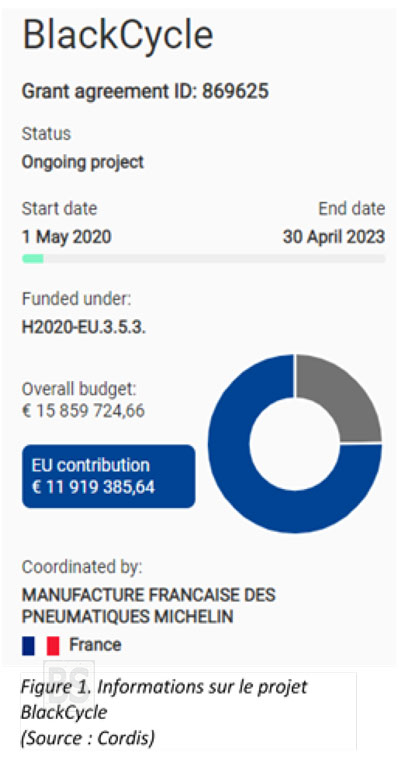
Task: Click the green filled part of progress bar
Action: click(x=33, y=259)
